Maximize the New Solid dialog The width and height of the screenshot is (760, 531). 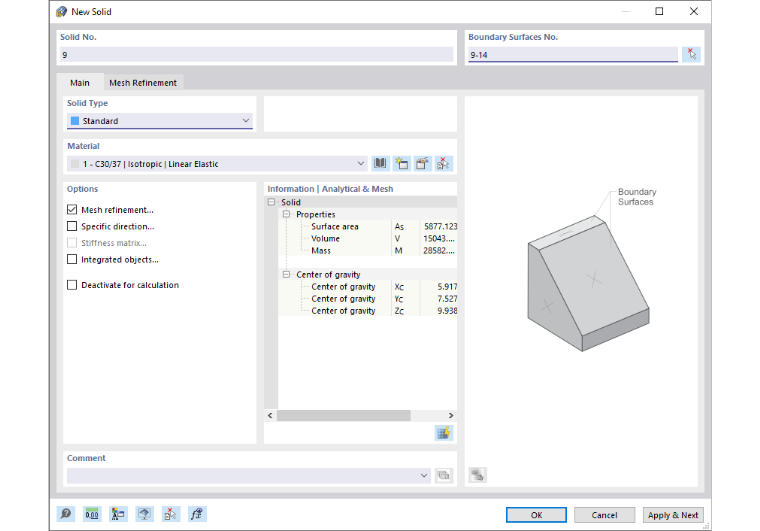659,11
